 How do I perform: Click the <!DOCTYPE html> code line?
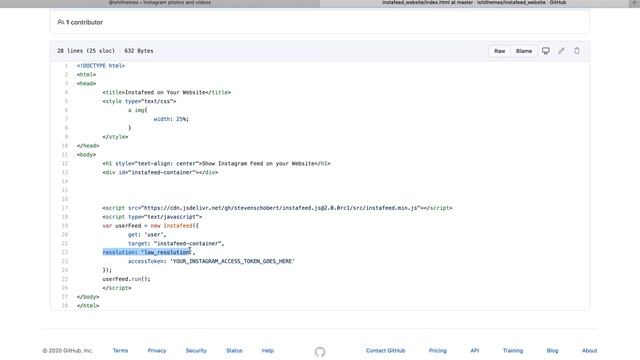[101, 66]
